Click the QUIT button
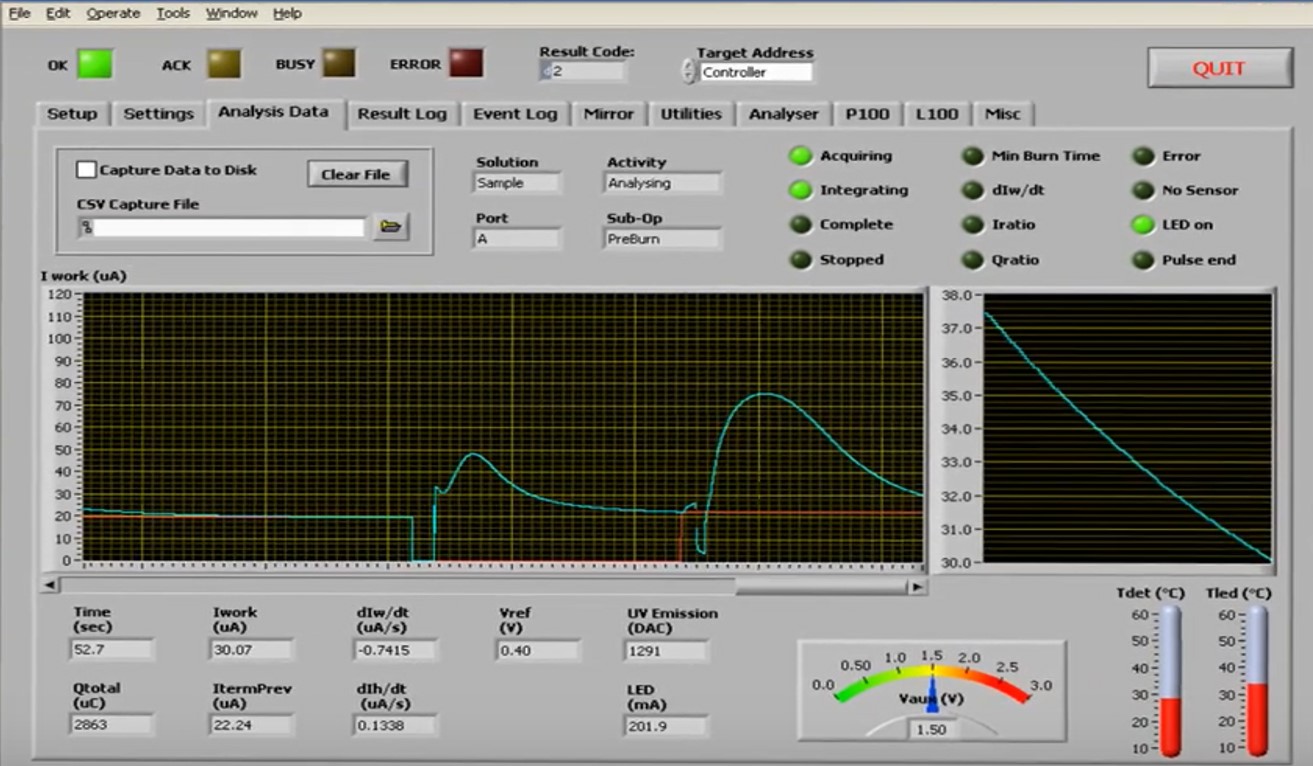The width and height of the screenshot is (1313, 766). (x=1219, y=68)
